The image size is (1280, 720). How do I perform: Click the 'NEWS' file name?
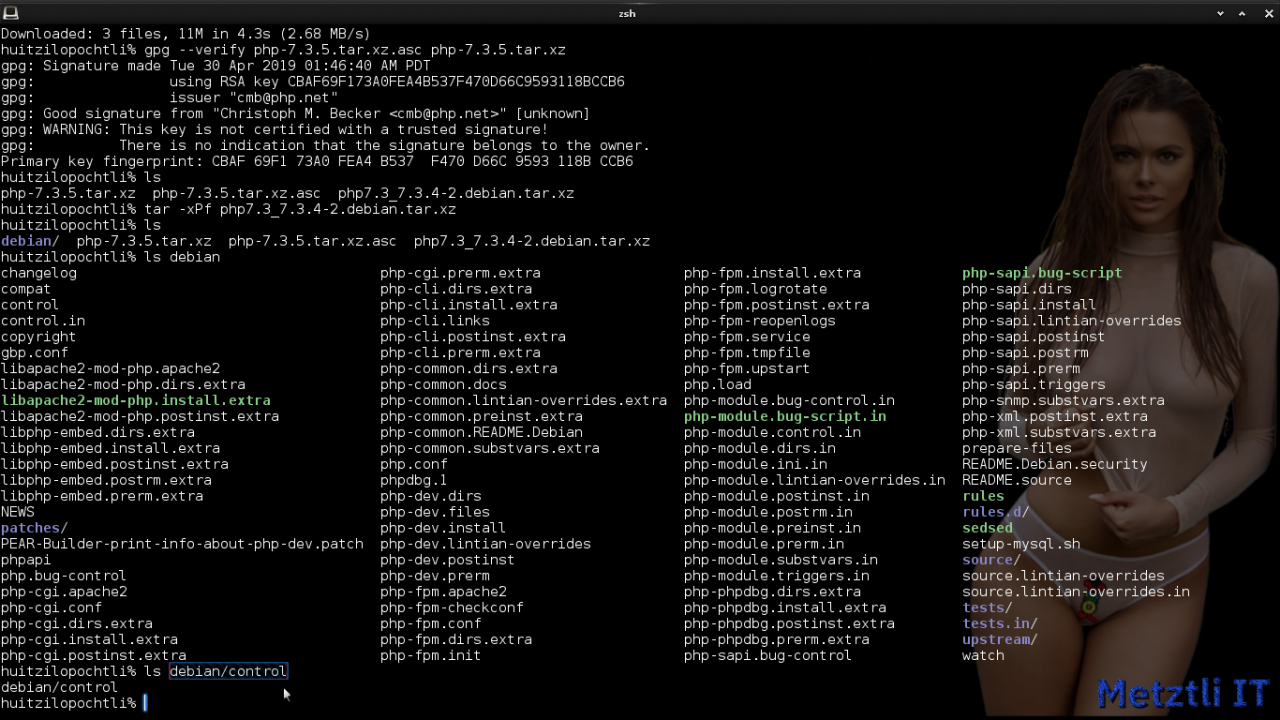click(18, 512)
